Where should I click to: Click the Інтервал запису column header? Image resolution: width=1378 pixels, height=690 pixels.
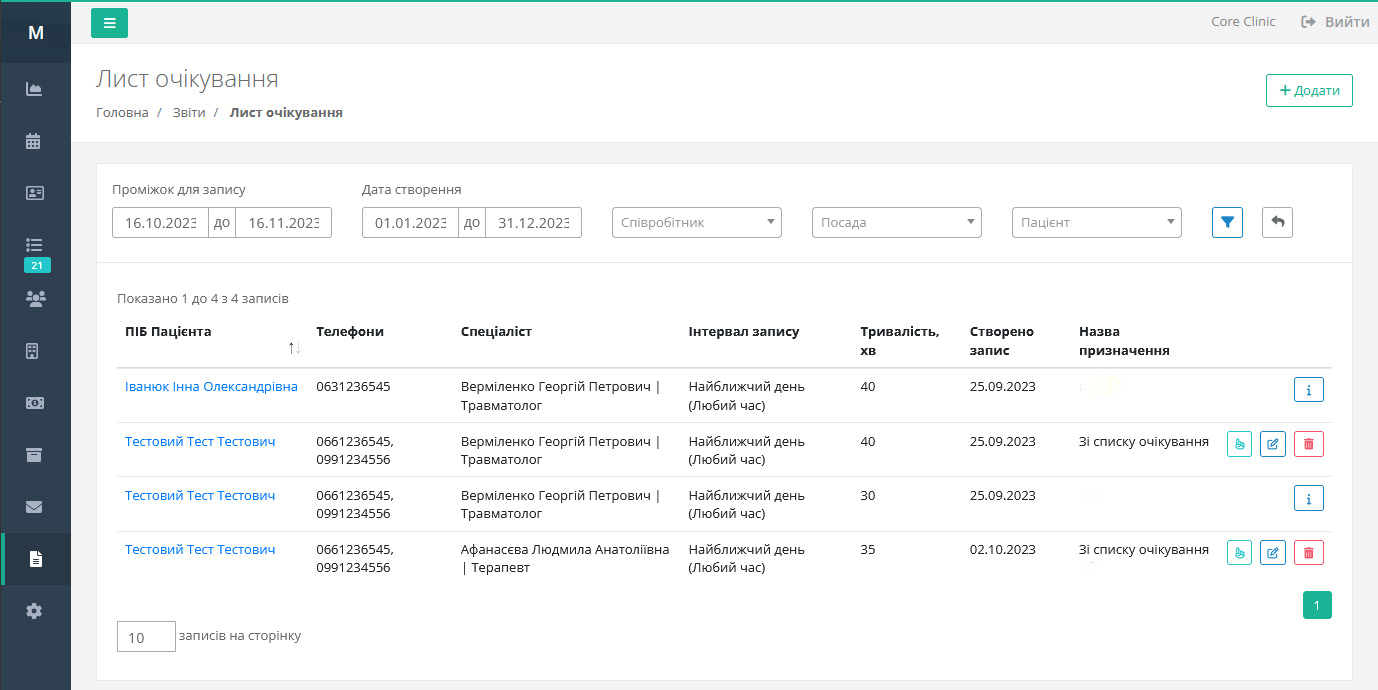coord(744,332)
